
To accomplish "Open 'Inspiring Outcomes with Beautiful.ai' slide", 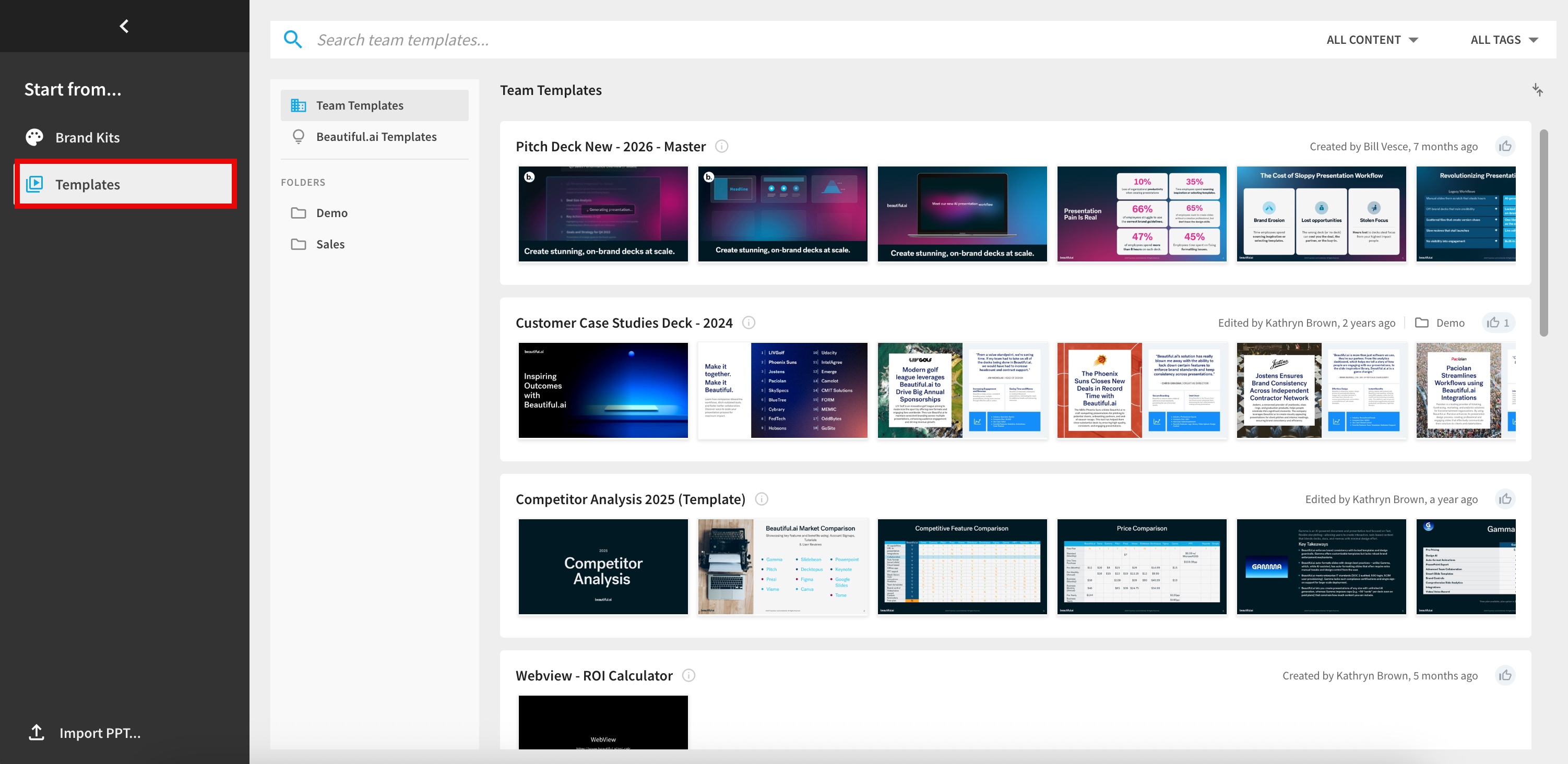I will [x=602, y=390].
